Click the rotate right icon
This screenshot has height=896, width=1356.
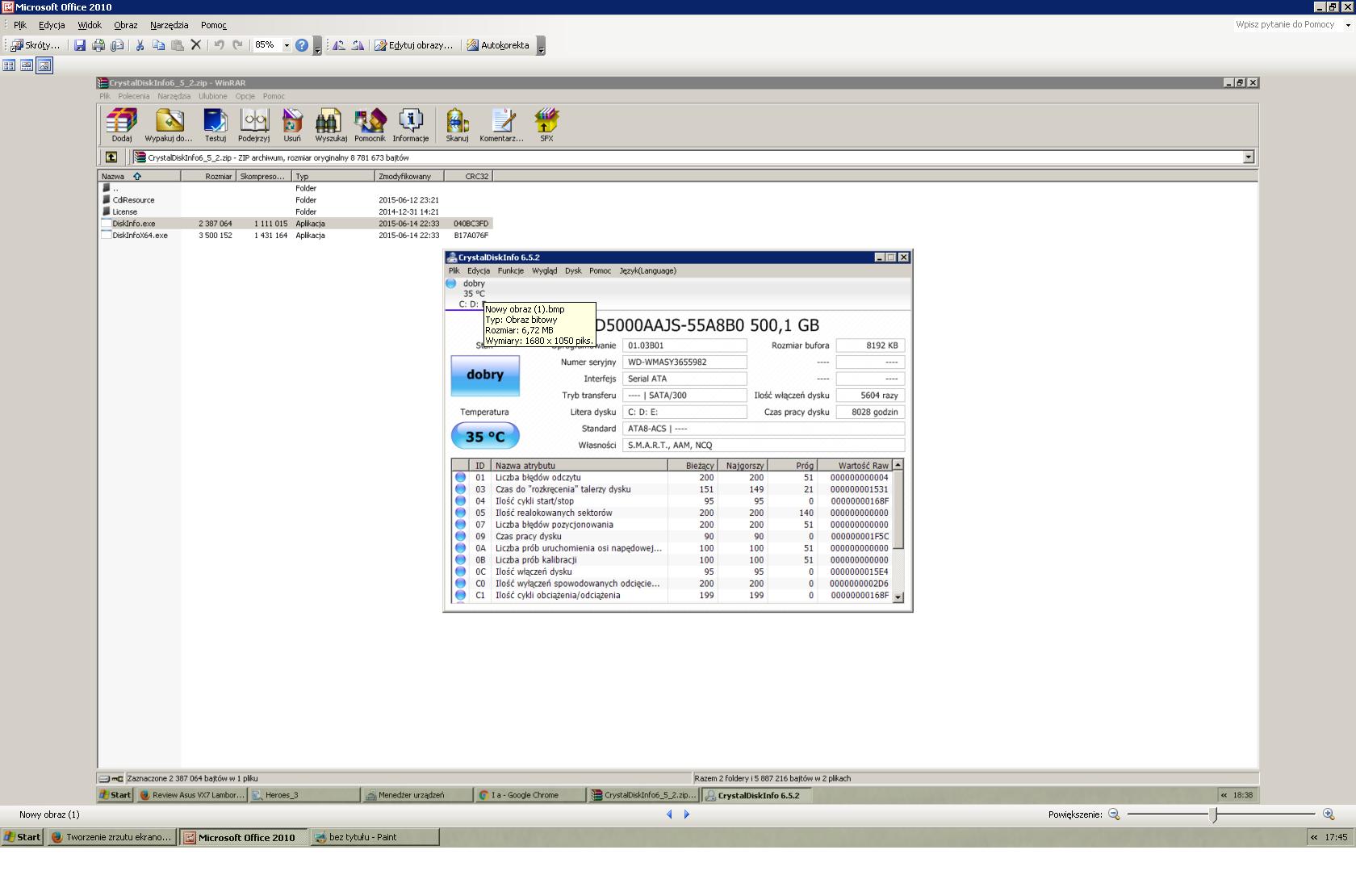click(358, 45)
